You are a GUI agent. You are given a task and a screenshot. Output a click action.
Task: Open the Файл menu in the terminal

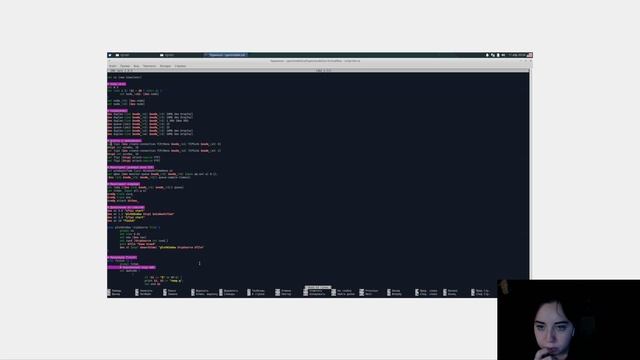113,66
